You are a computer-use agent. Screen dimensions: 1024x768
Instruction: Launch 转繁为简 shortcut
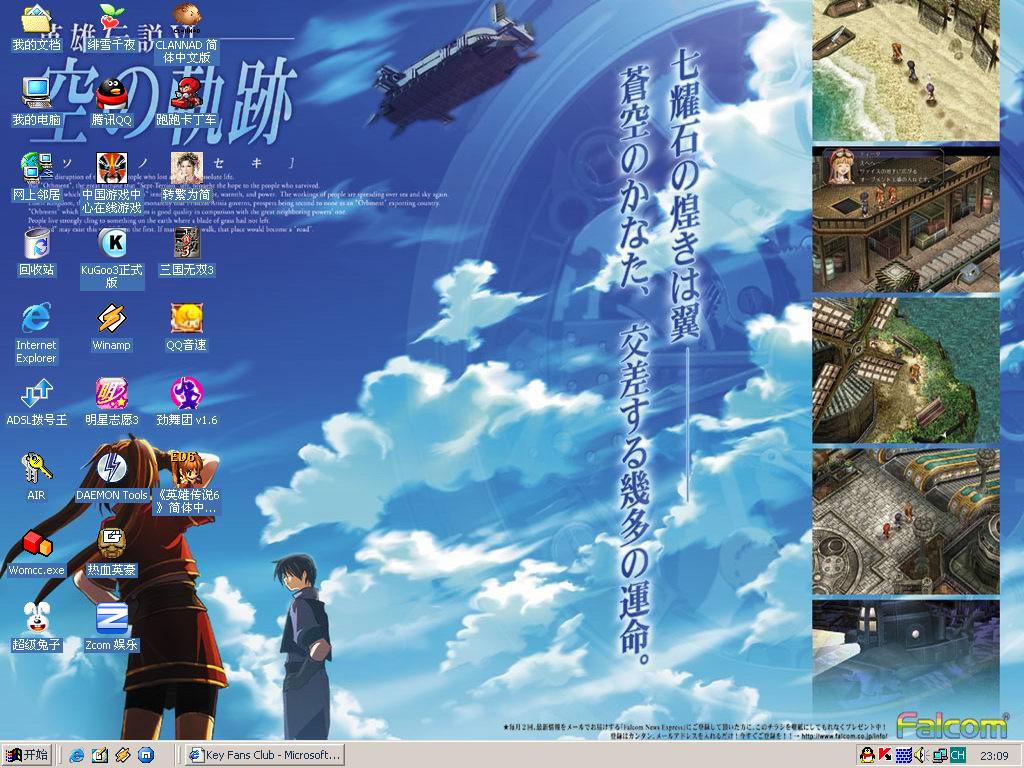(186, 168)
